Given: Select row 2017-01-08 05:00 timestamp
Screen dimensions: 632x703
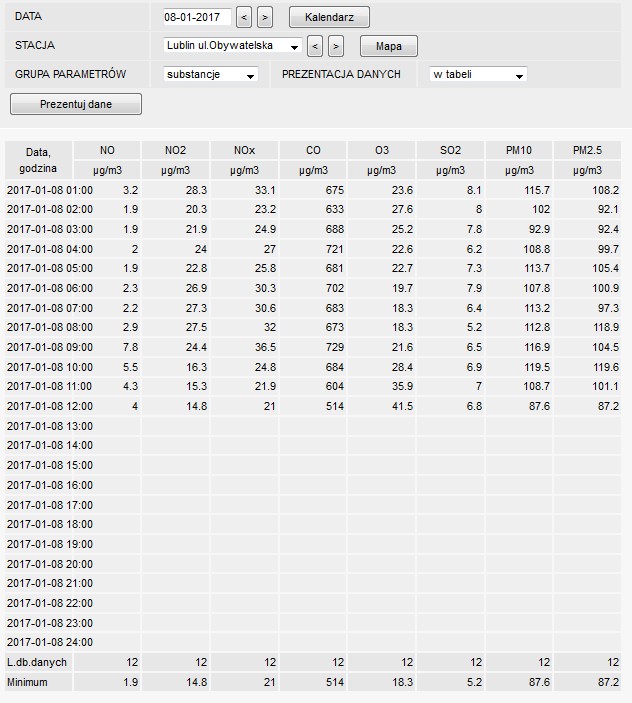Looking at the screenshot, I should (50, 268).
